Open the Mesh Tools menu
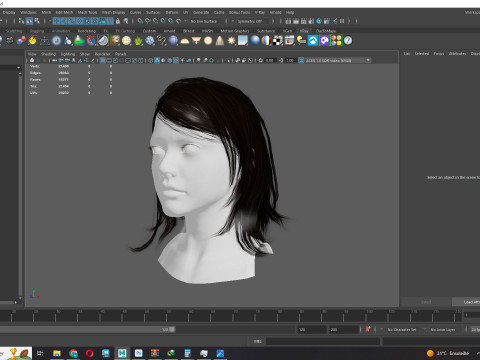The height and width of the screenshot is (360, 480). click(87, 12)
